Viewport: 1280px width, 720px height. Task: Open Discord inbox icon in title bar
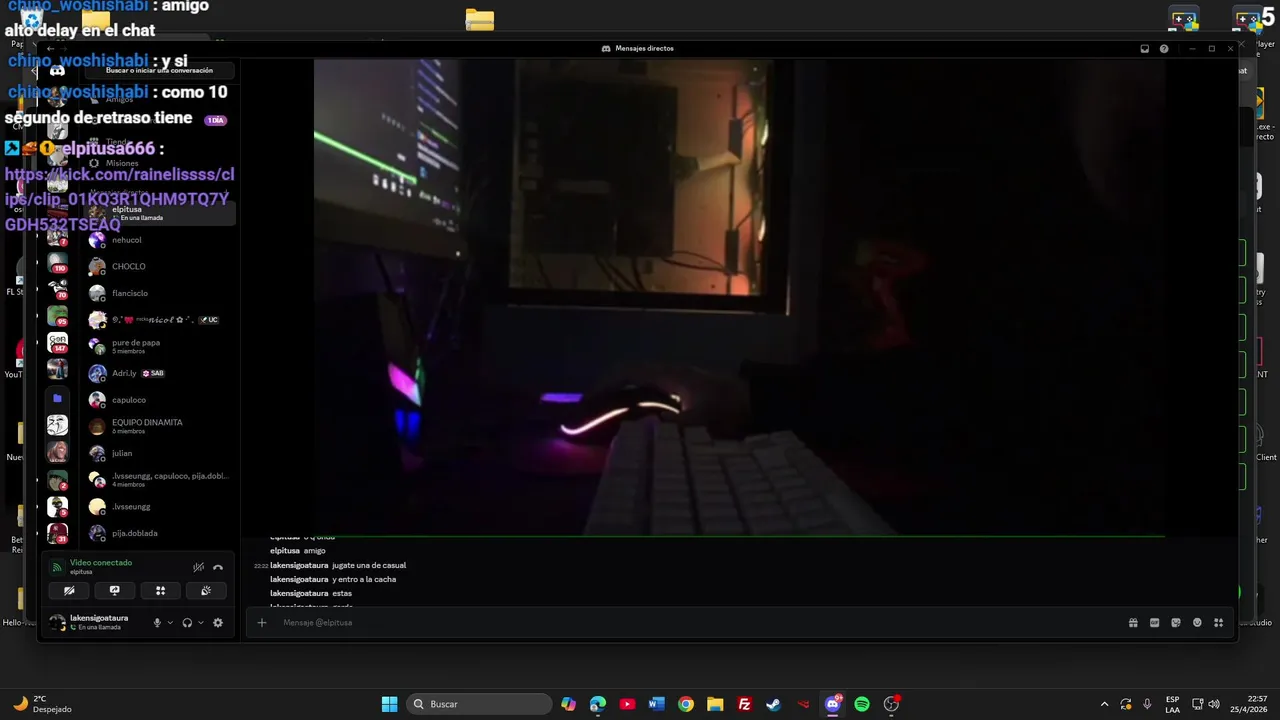(1145, 48)
